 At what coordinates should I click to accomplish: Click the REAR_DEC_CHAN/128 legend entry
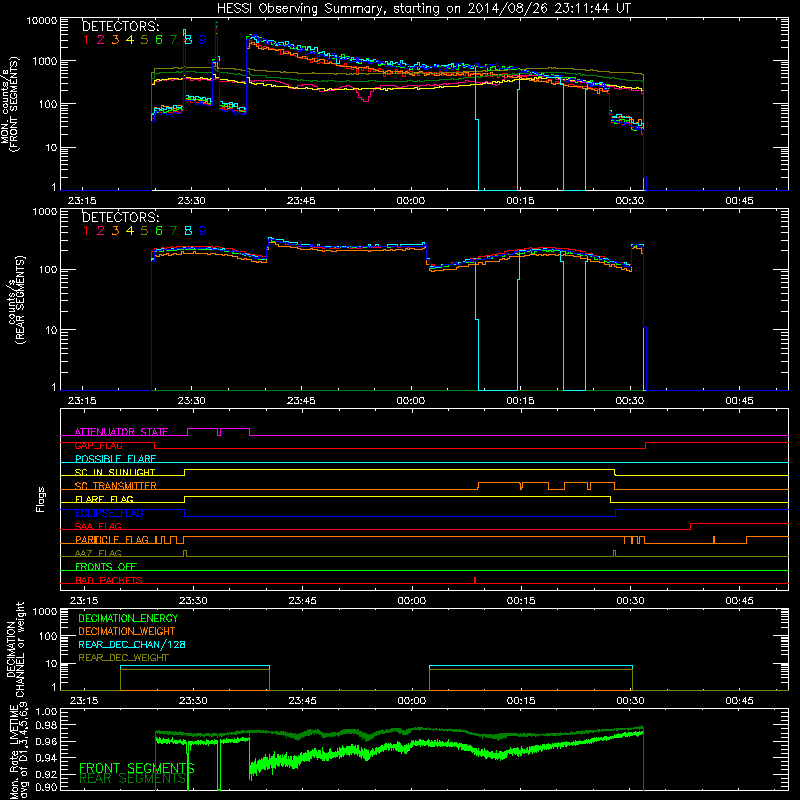click(x=132, y=644)
